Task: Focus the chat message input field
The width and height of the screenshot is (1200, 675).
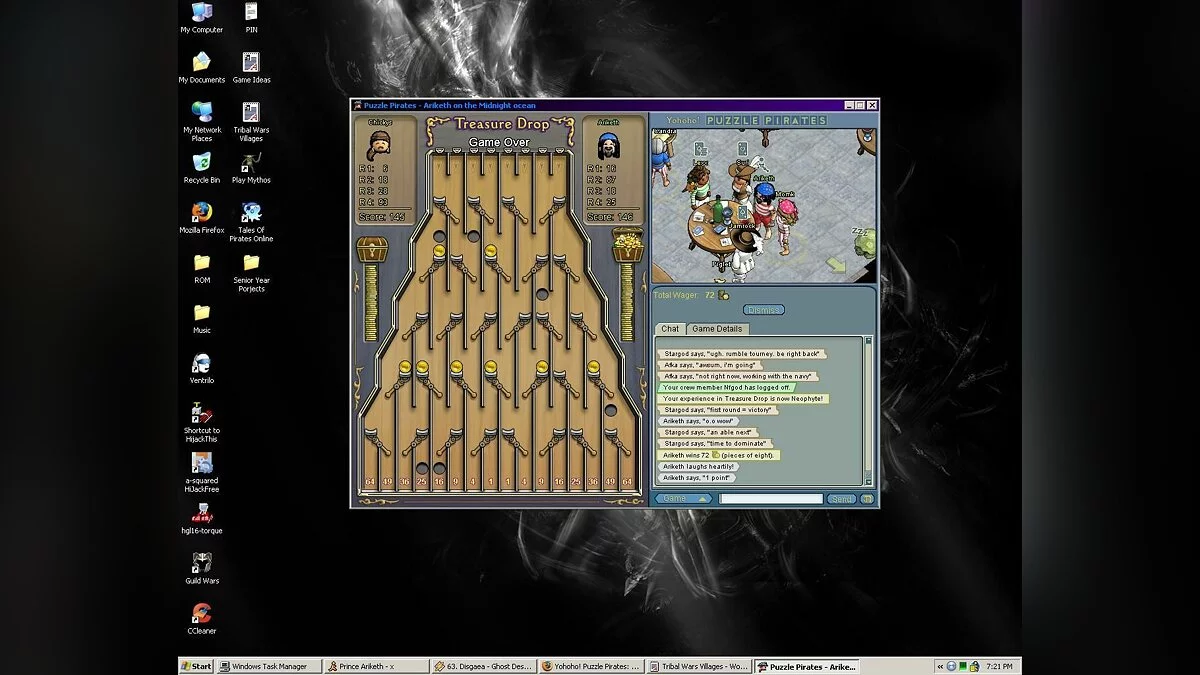Action: coord(770,498)
